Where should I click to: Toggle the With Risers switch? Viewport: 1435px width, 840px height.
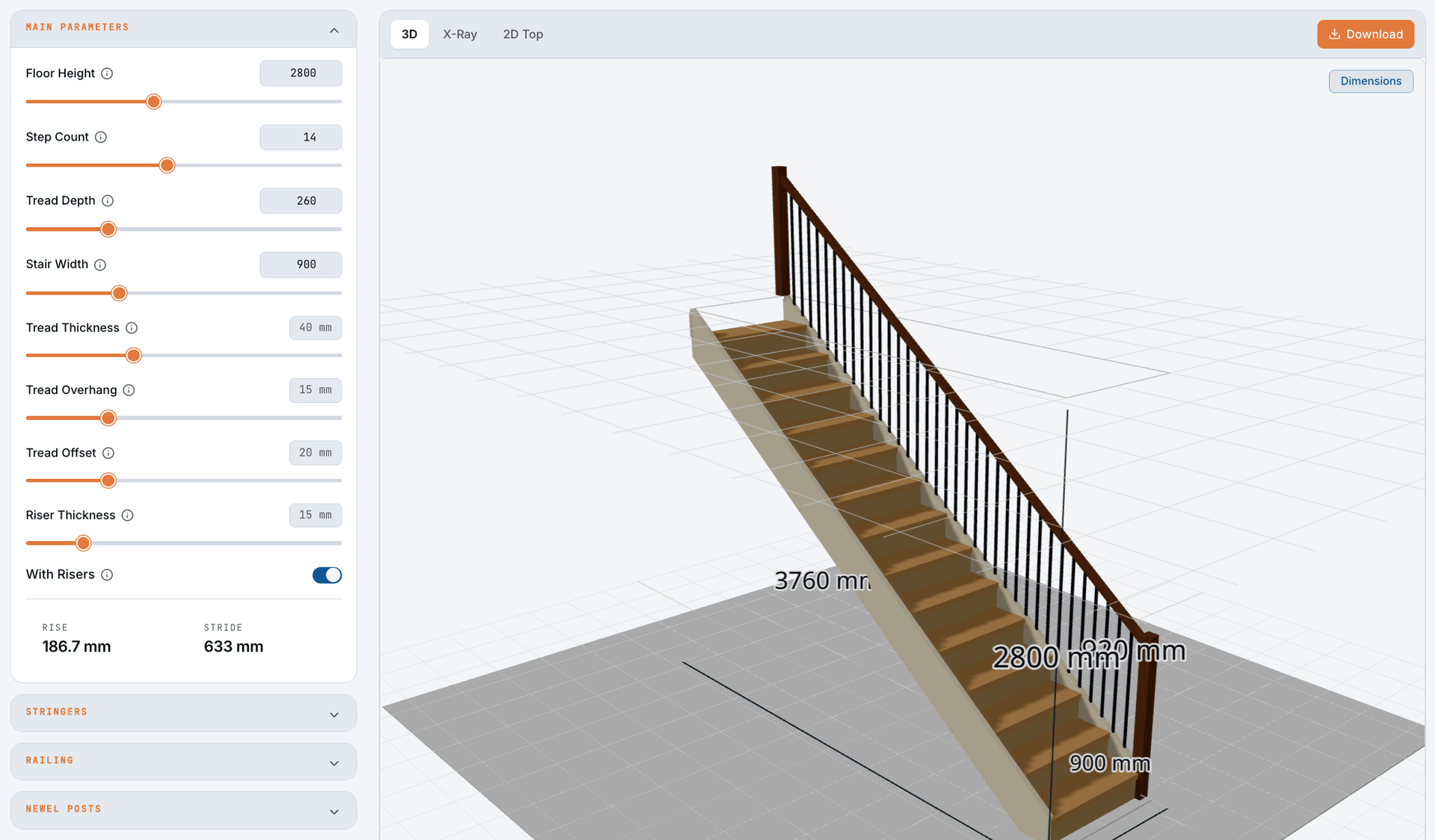pyautogui.click(x=327, y=575)
